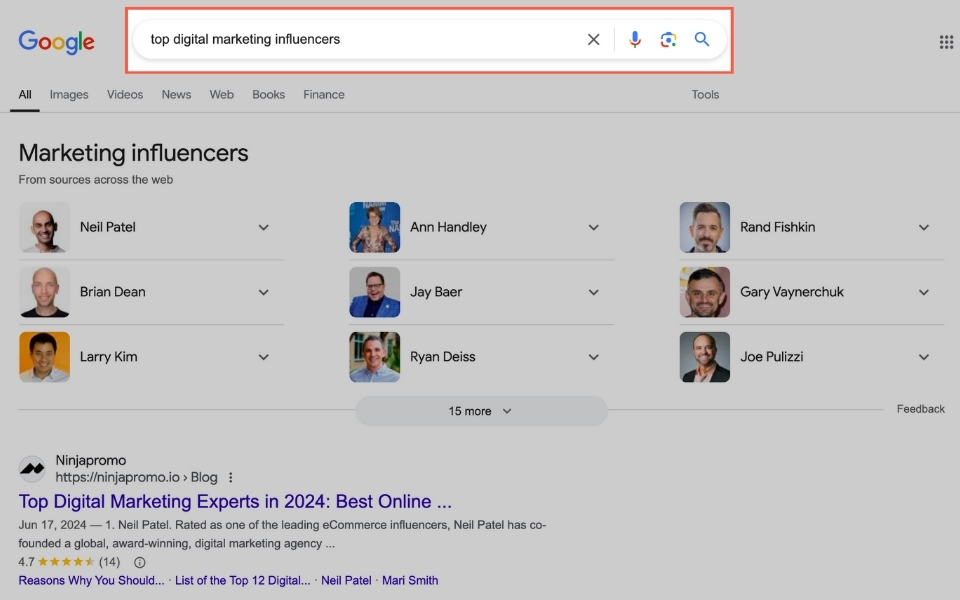Open the three-dot menu beside Ninjapromo result
Viewport: 960px width, 600px height.
point(231,477)
